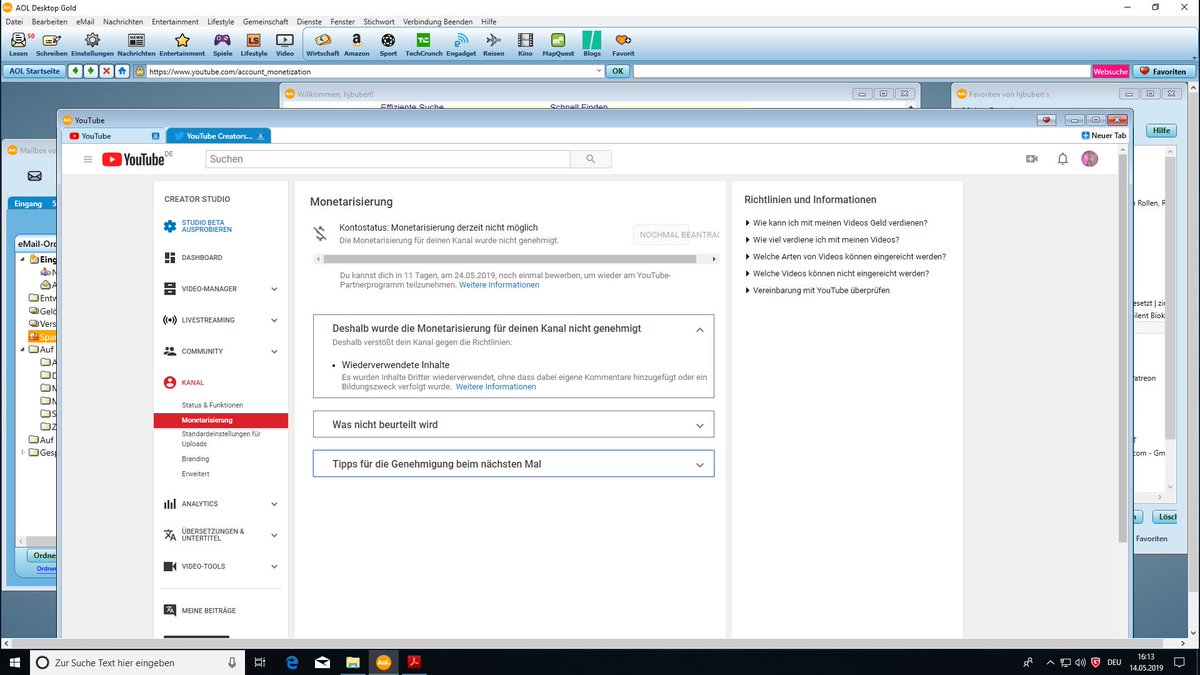Open the TechCrunch shortcut

tap(424, 43)
